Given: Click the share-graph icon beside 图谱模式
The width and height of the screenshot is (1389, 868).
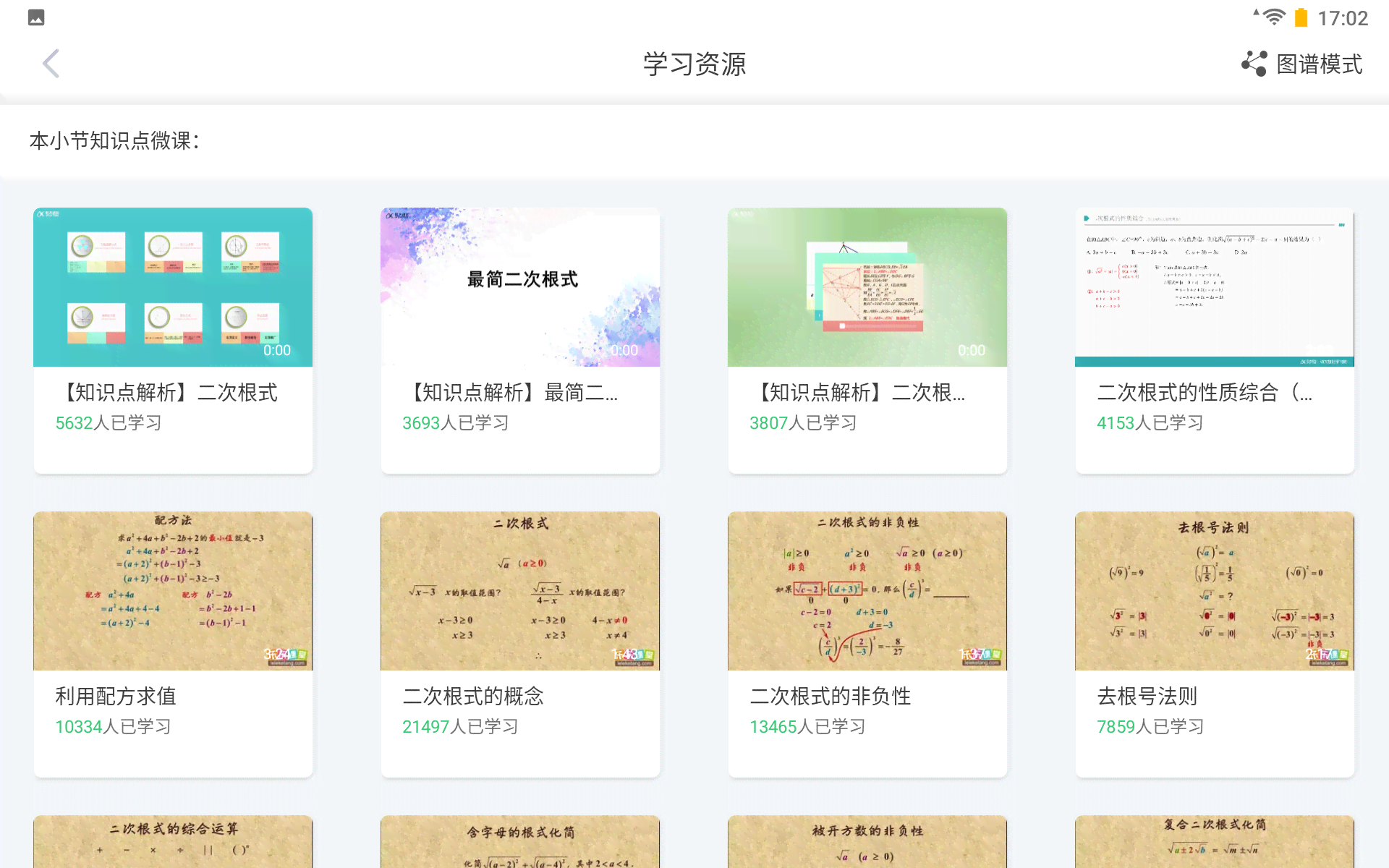Looking at the screenshot, I should click(1254, 64).
